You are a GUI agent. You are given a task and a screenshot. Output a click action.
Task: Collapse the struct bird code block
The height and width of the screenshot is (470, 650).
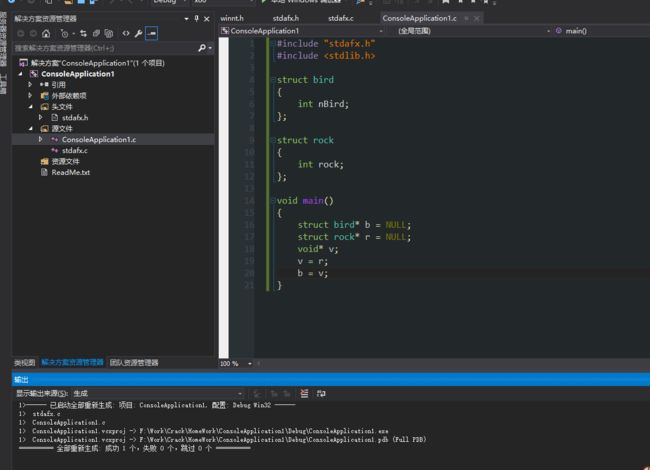[x=273, y=80]
